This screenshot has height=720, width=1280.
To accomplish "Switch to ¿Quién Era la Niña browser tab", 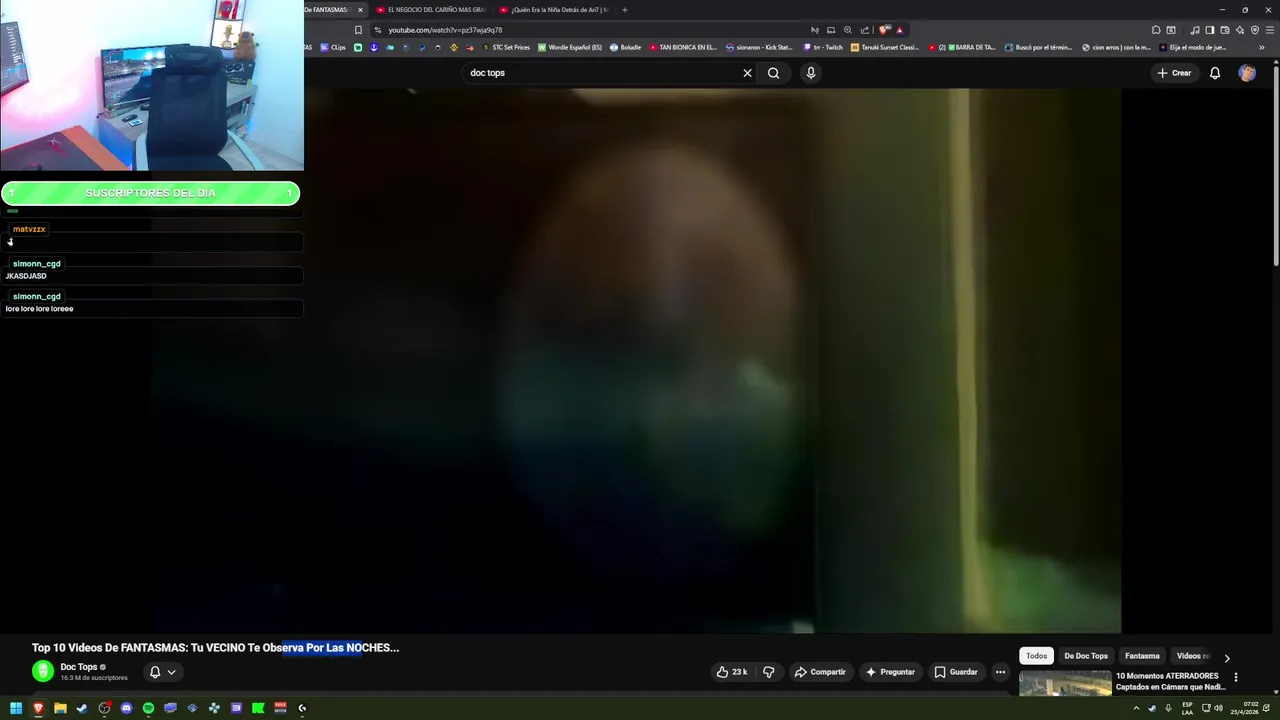I will point(553,10).
